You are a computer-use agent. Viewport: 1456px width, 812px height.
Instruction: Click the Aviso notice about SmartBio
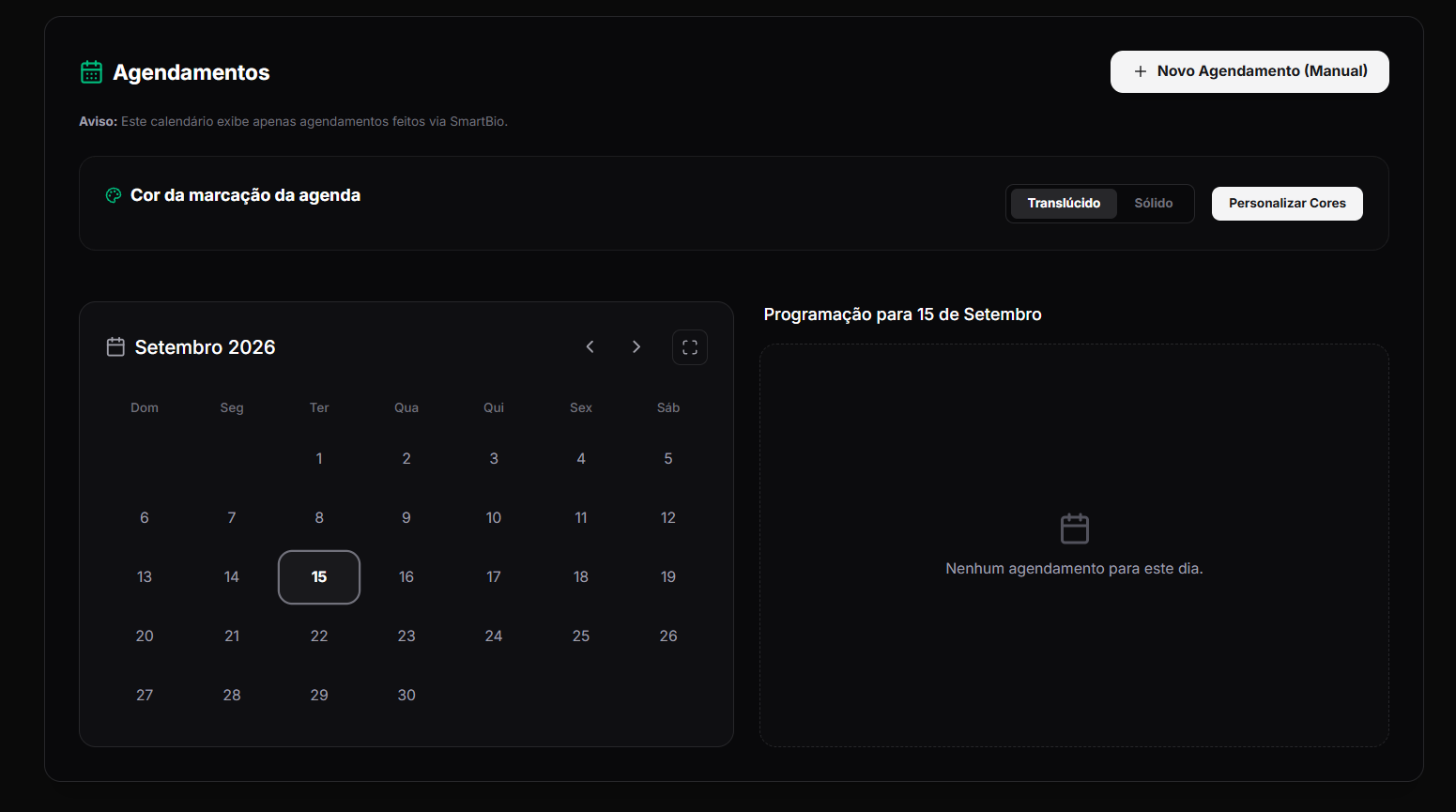tap(294, 122)
